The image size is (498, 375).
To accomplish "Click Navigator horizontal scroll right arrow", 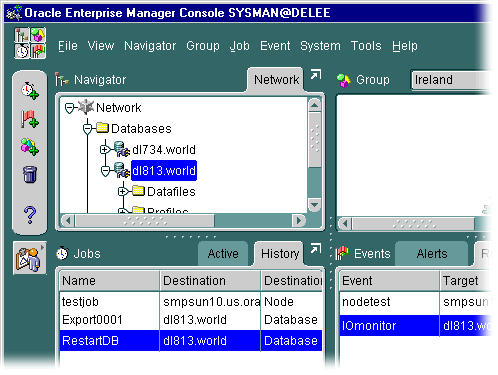I will pos(299,220).
